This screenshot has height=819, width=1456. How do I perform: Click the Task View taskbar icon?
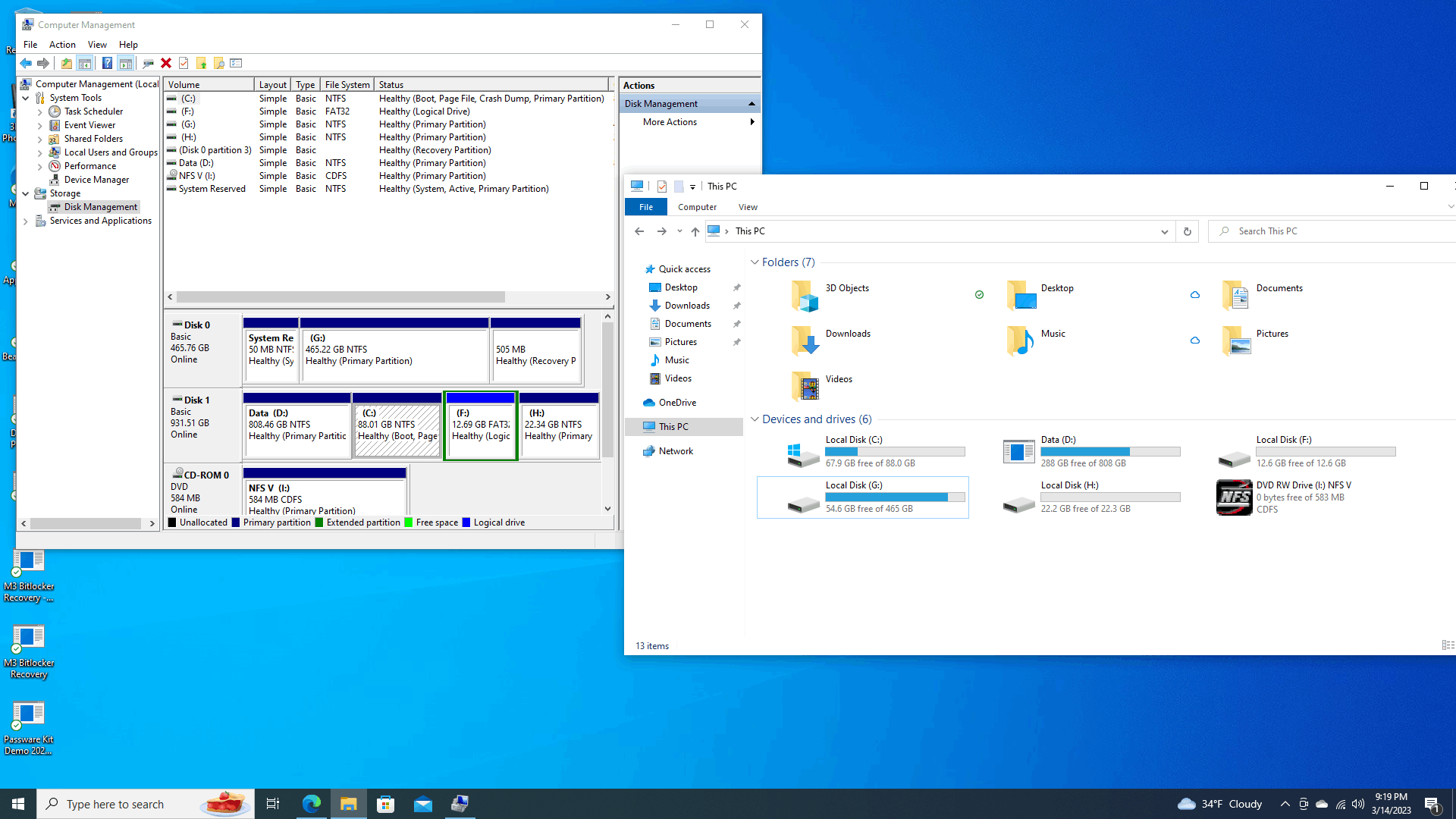coord(273,804)
